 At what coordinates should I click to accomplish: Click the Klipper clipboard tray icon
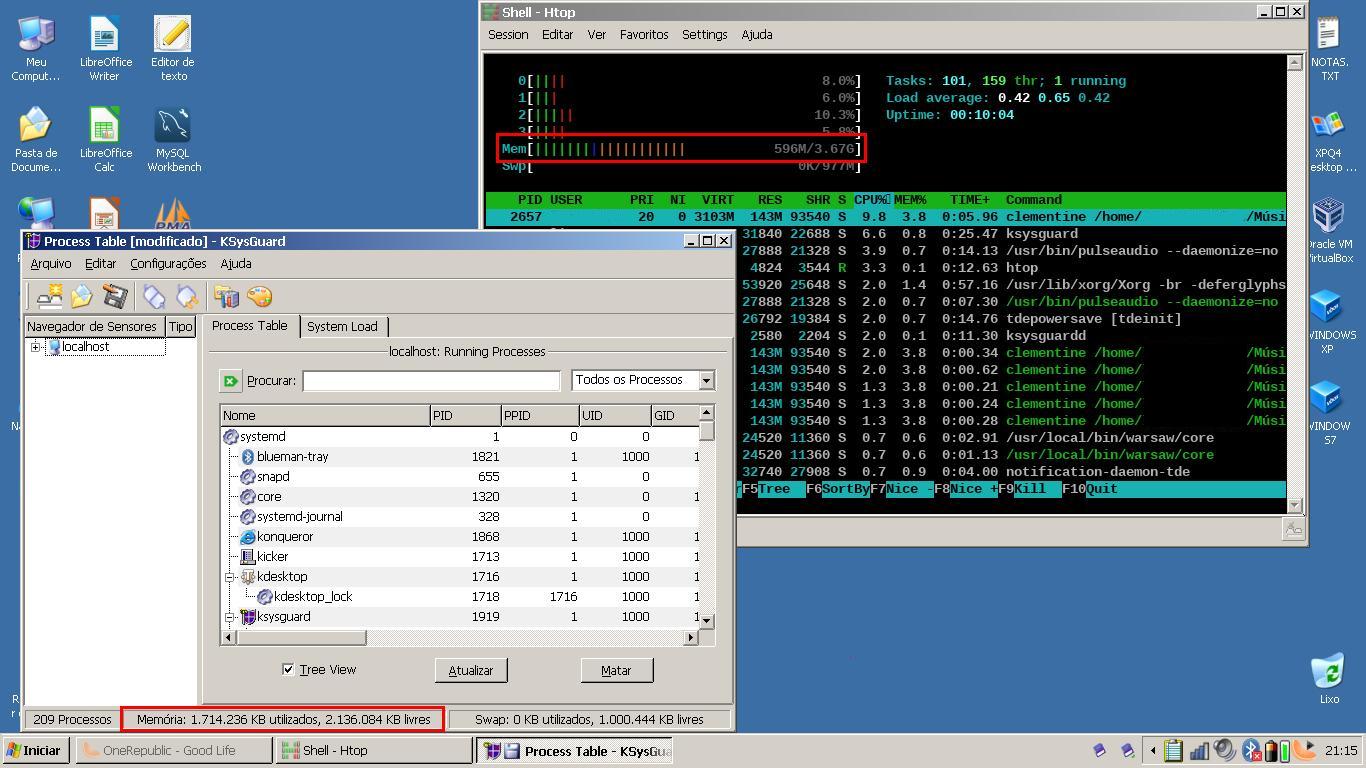point(1173,750)
